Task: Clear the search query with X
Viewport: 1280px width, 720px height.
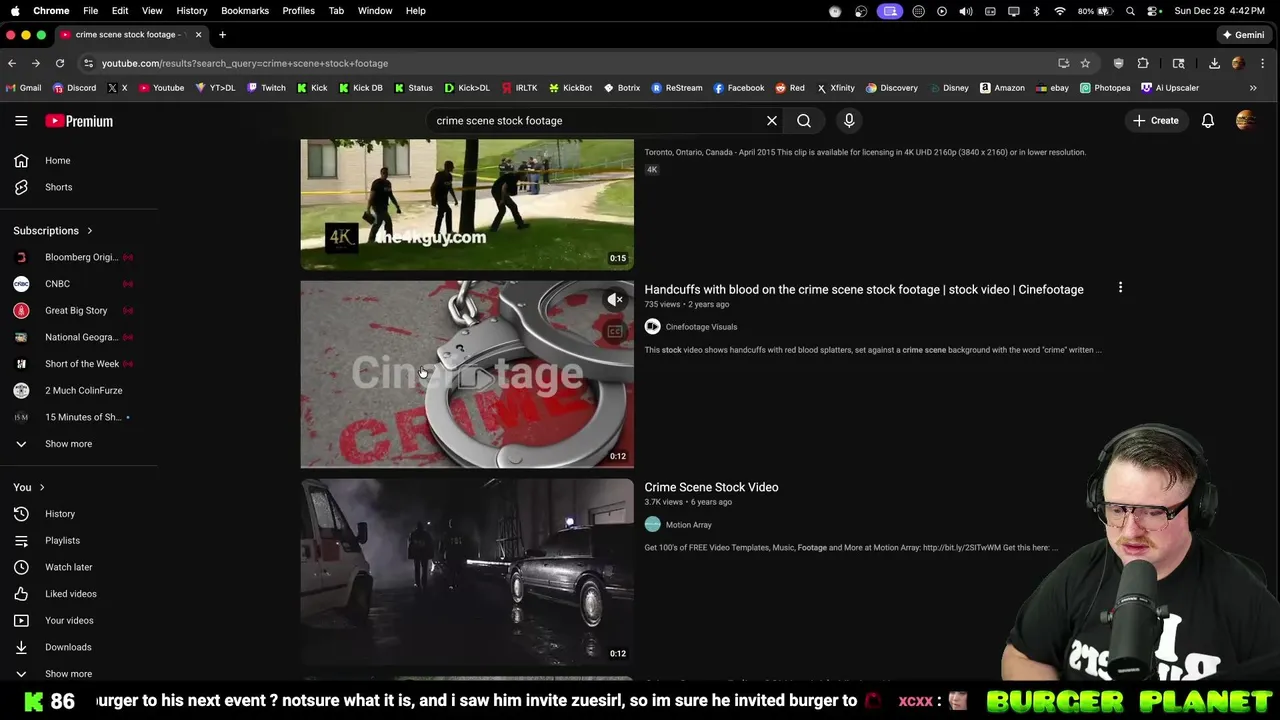Action: click(772, 121)
